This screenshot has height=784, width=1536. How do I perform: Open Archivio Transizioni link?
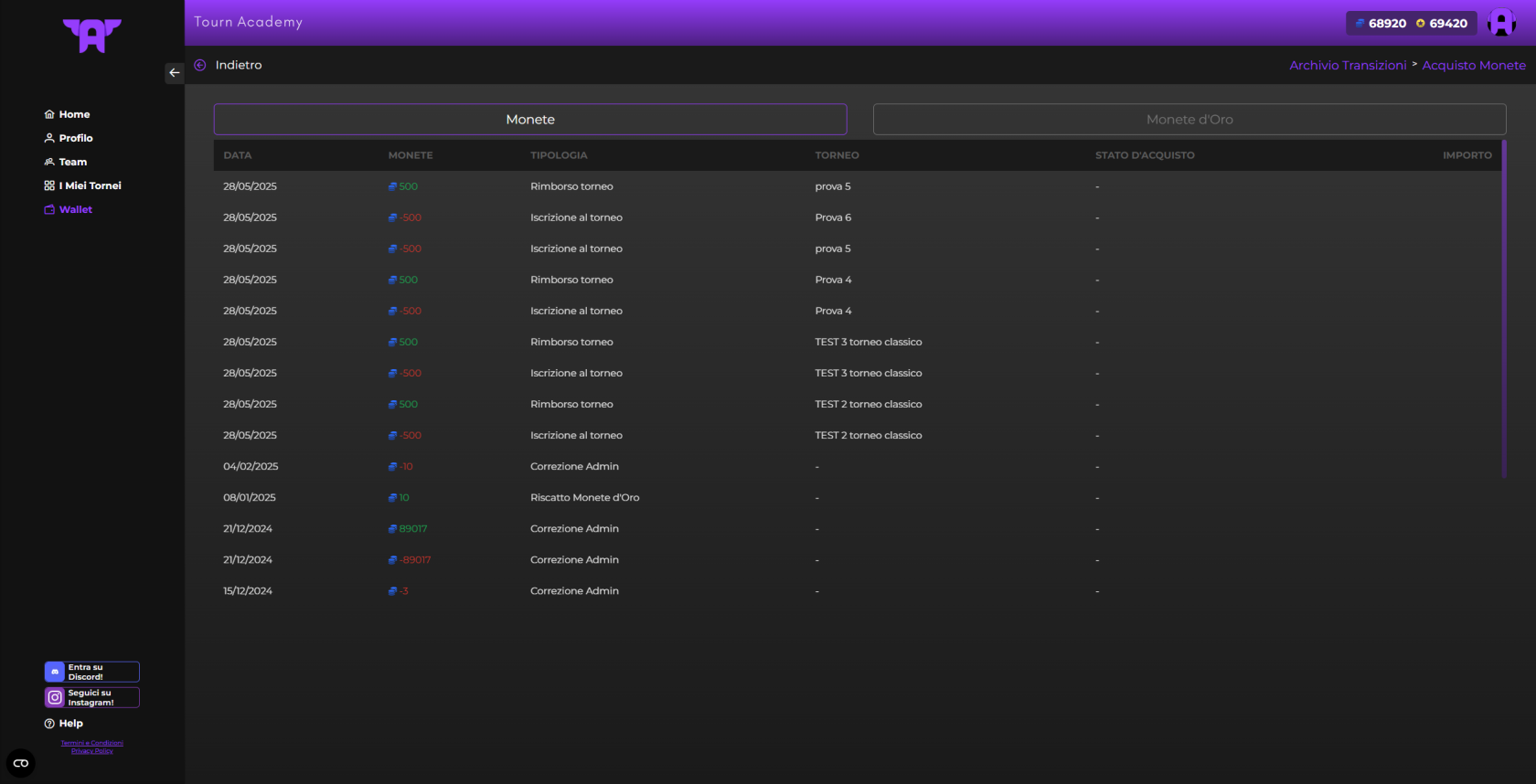click(x=1348, y=66)
